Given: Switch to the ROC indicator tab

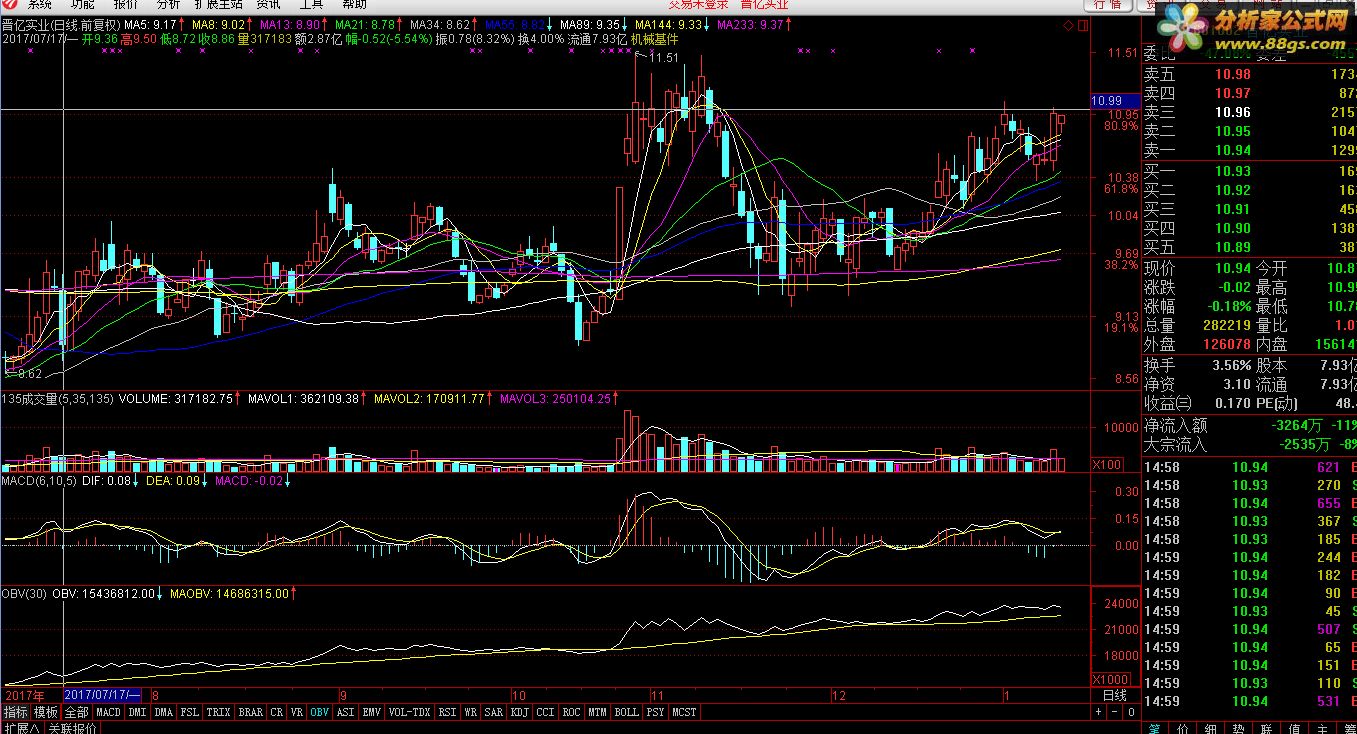Looking at the screenshot, I should pos(571,712).
